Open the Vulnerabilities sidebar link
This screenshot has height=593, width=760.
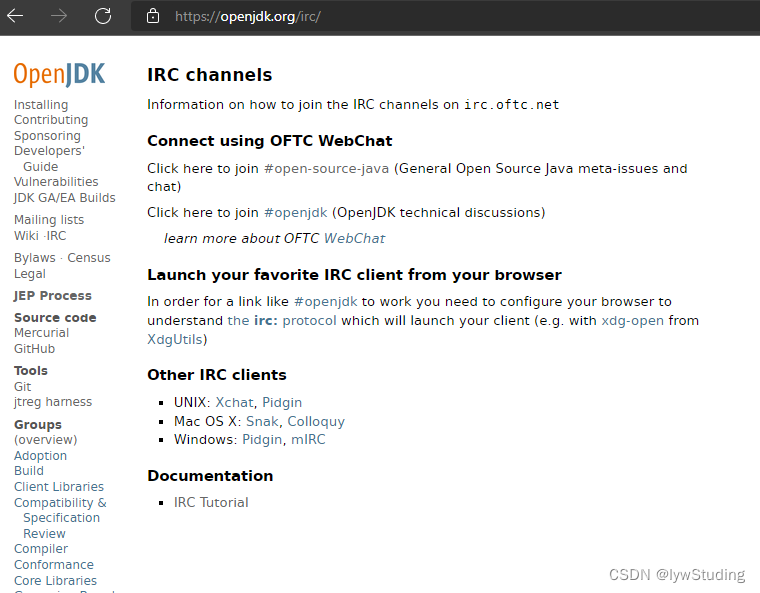56,182
